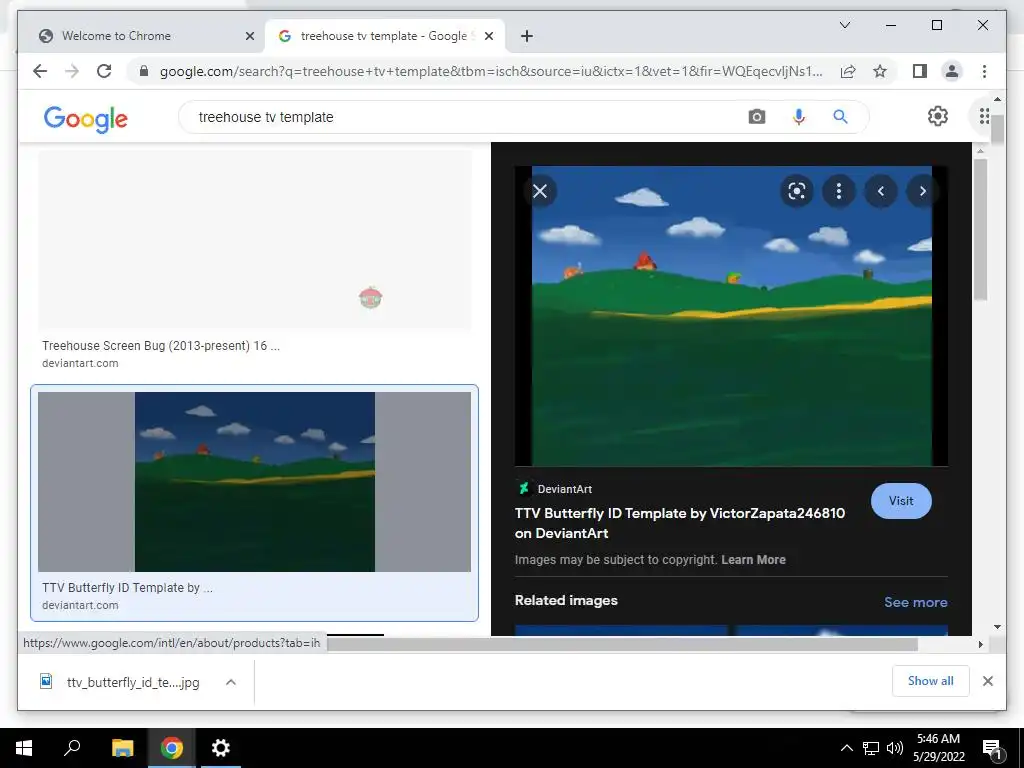Open Chrome three-dot menu
This screenshot has width=1024, height=768.
[984, 71]
